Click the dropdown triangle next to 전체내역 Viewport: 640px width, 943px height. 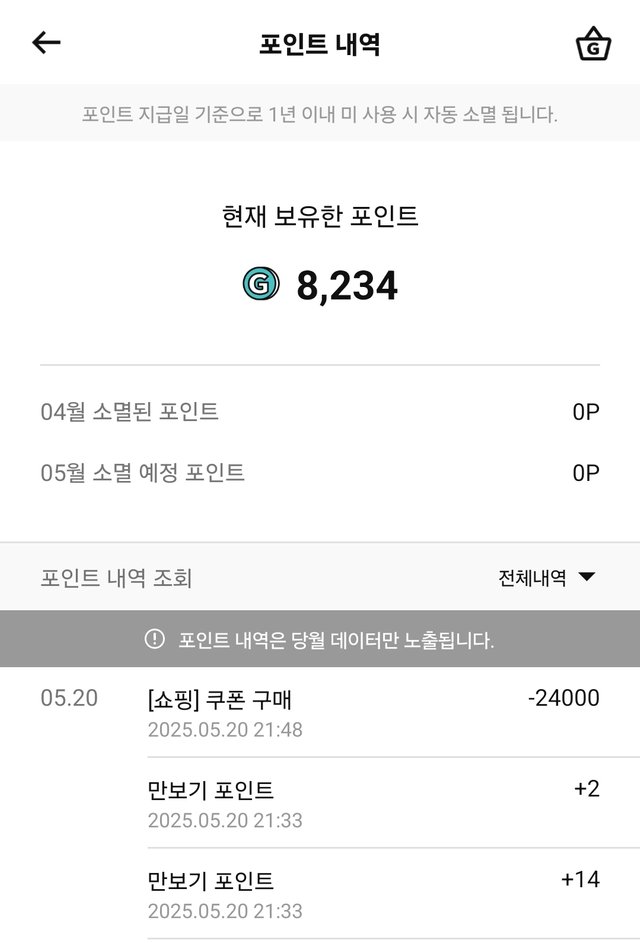click(x=586, y=577)
